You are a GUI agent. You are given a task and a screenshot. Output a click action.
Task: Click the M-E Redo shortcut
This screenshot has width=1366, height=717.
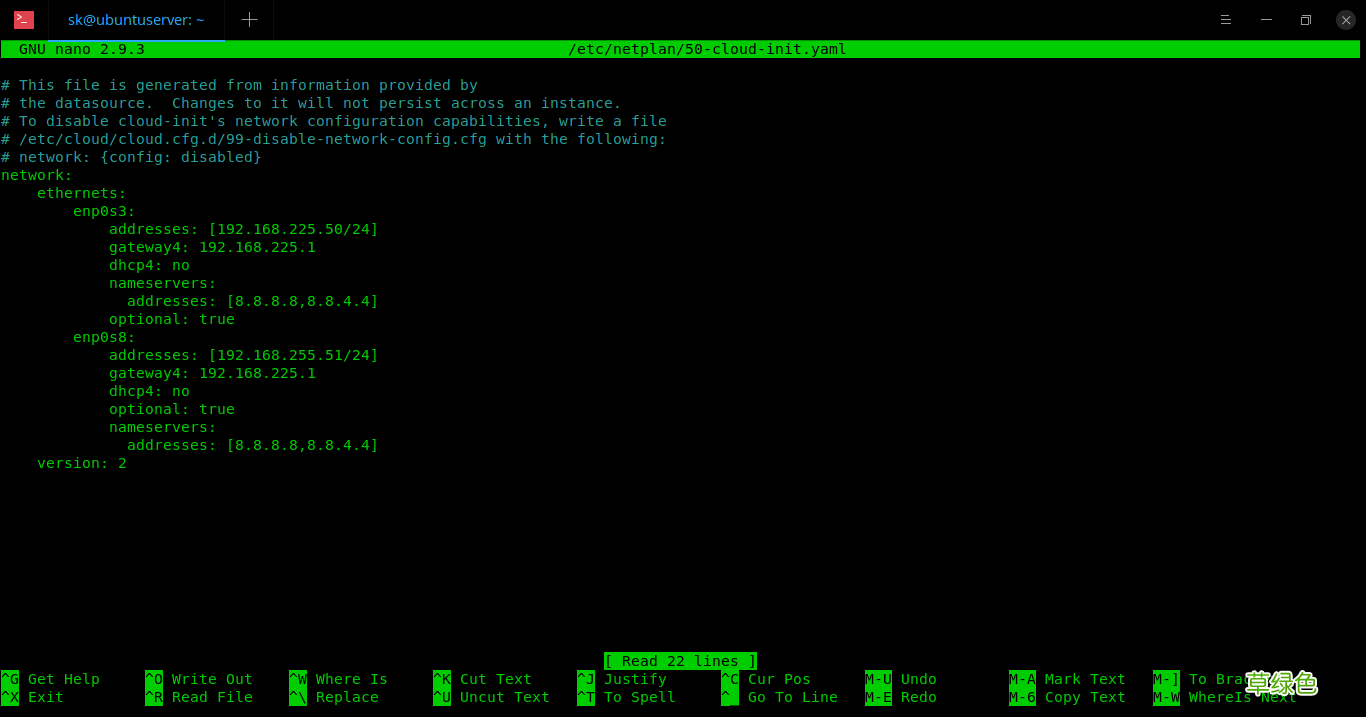(x=901, y=697)
